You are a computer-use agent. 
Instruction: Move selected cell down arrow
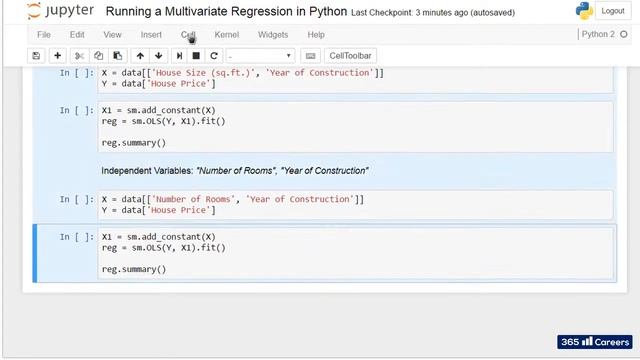coord(159,56)
